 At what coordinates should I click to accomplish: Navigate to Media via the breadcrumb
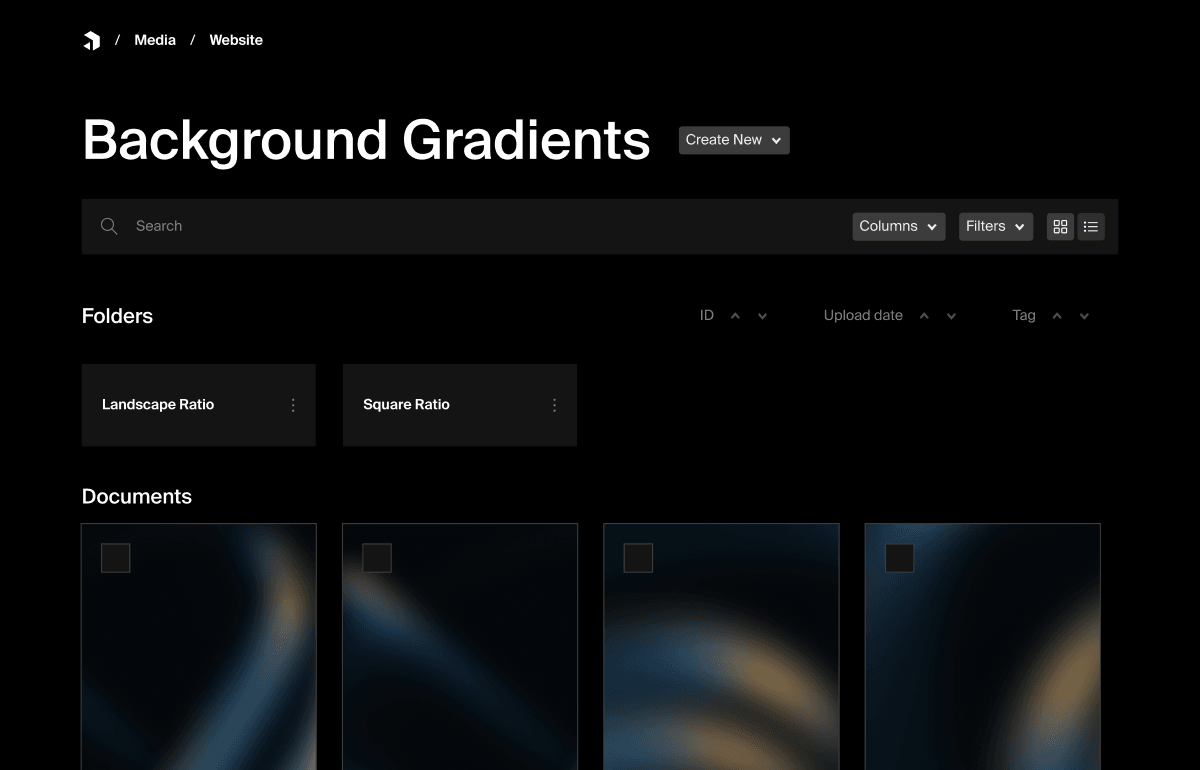(x=155, y=40)
